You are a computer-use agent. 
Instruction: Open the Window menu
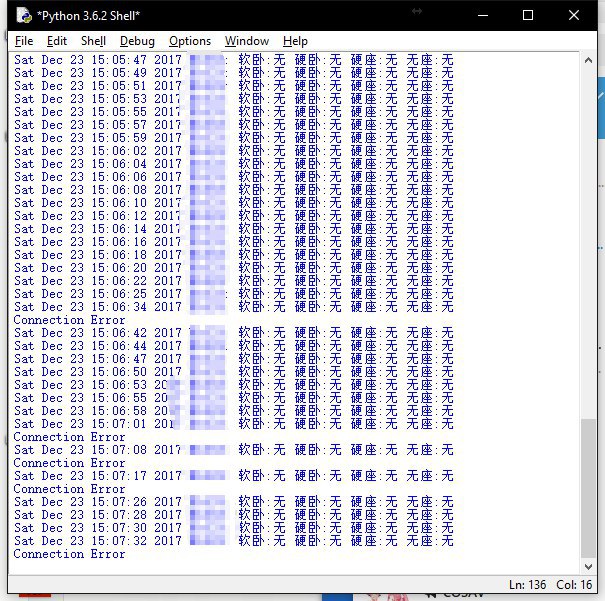point(246,41)
